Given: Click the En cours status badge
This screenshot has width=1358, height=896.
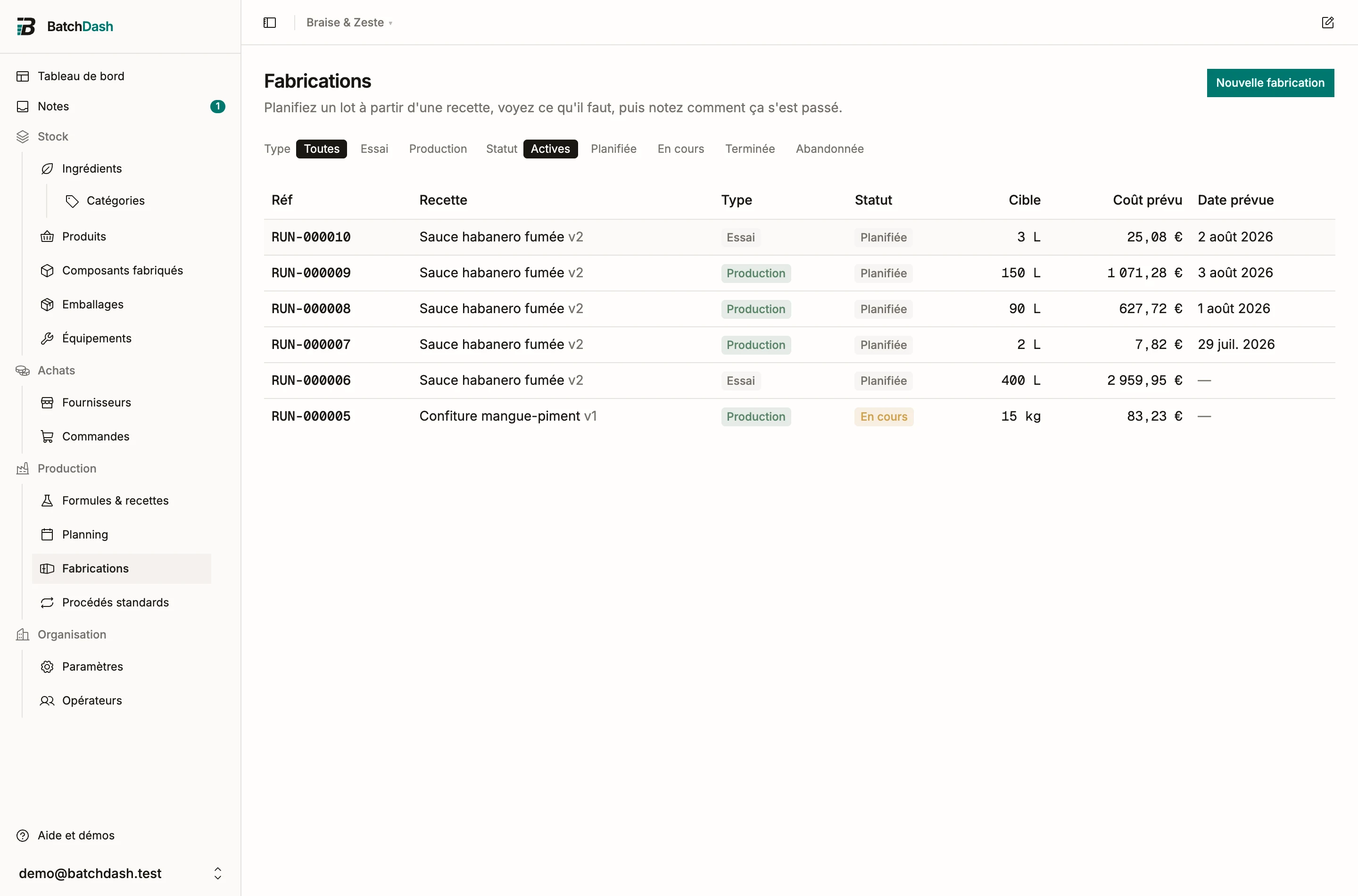Looking at the screenshot, I should point(883,416).
